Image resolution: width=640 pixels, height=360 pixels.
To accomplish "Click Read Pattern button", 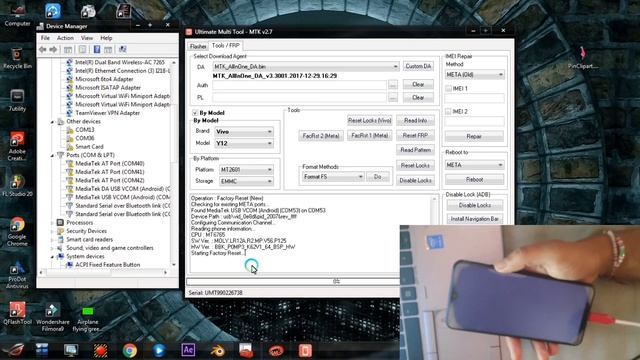I will pyautogui.click(x=415, y=150).
